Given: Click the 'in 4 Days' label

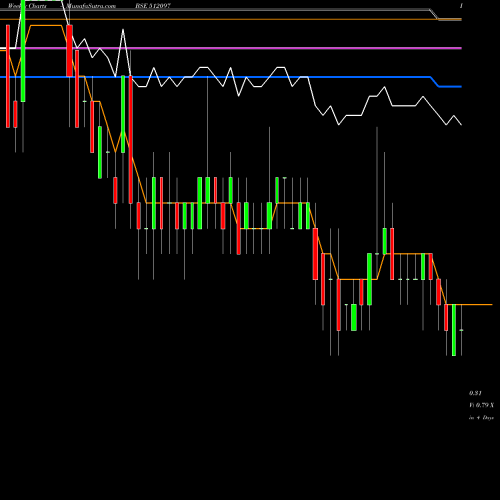Looking at the screenshot, I should (x=481, y=417).
